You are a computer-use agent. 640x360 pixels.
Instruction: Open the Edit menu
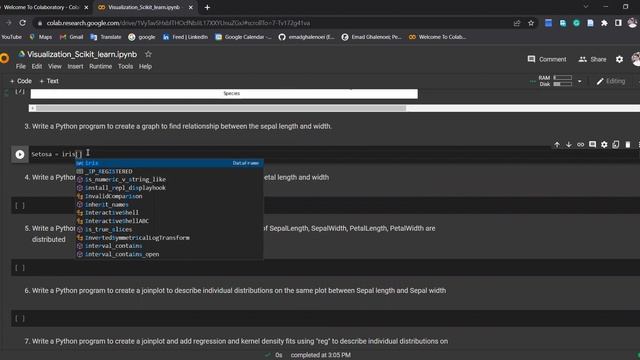(37, 66)
